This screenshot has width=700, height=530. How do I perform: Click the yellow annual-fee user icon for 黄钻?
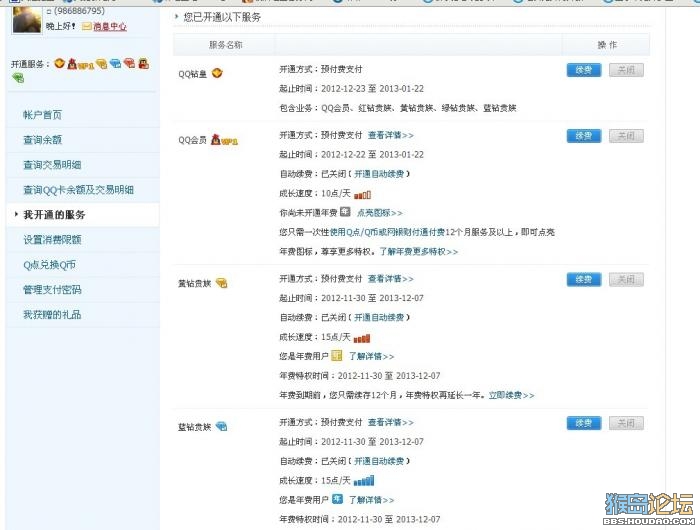click(x=337, y=355)
